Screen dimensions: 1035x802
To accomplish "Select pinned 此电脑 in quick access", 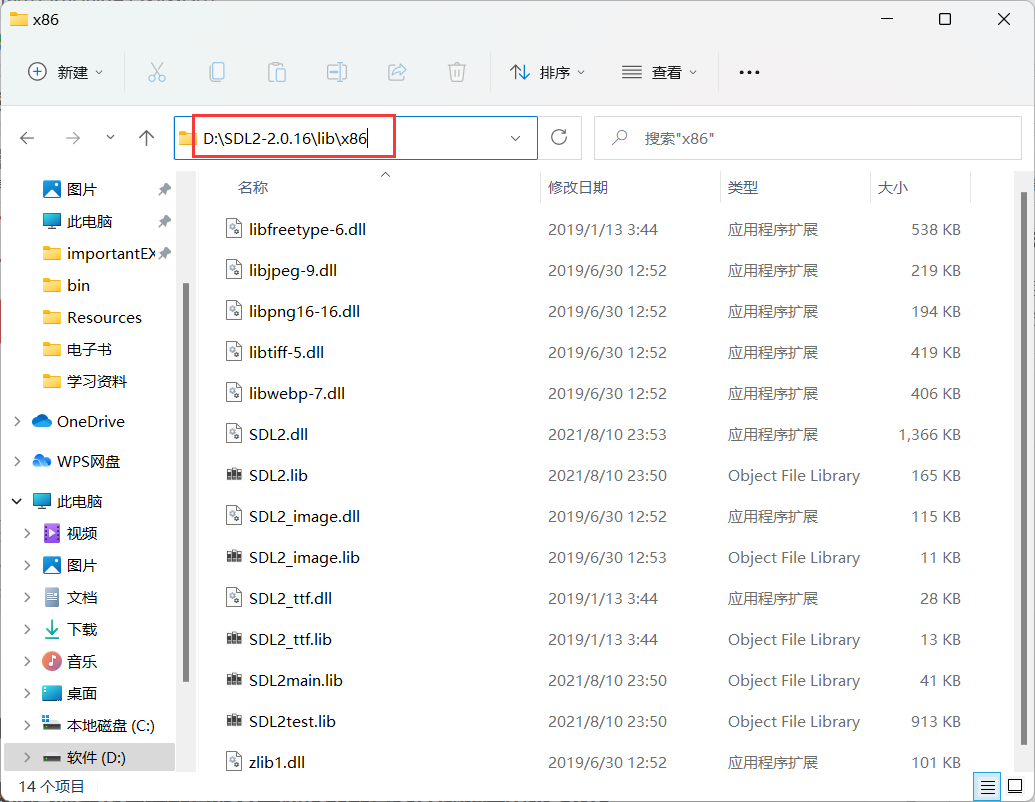I will click(89, 221).
